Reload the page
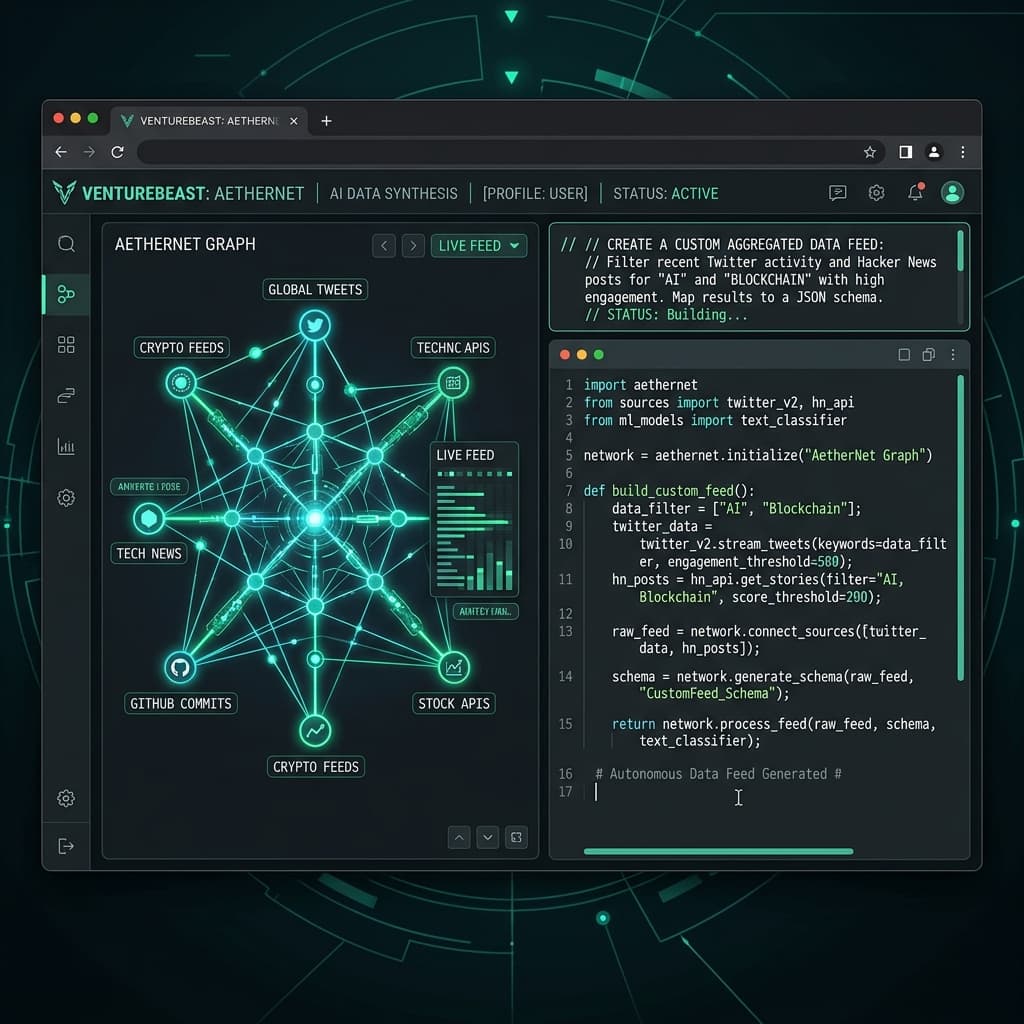Image resolution: width=1024 pixels, height=1024 pixels. 118,152
